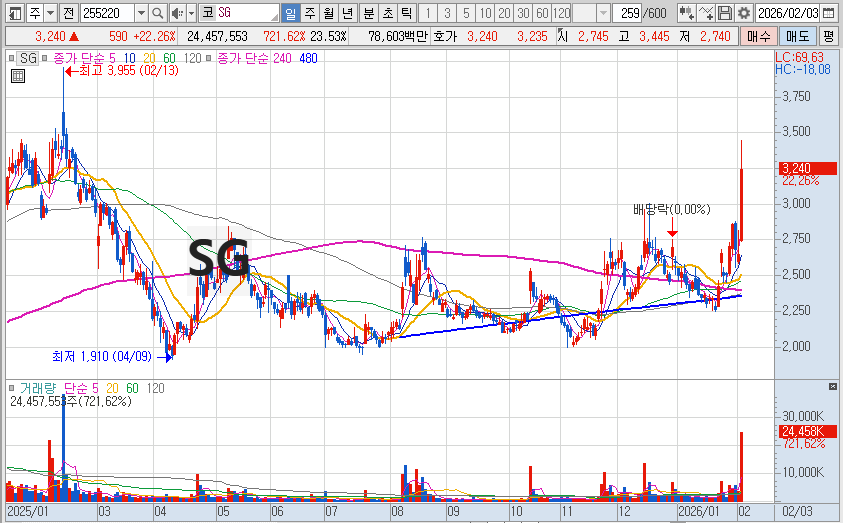Click the 평 button
This screenshot has width=843, height=523.
coord(828,37)
